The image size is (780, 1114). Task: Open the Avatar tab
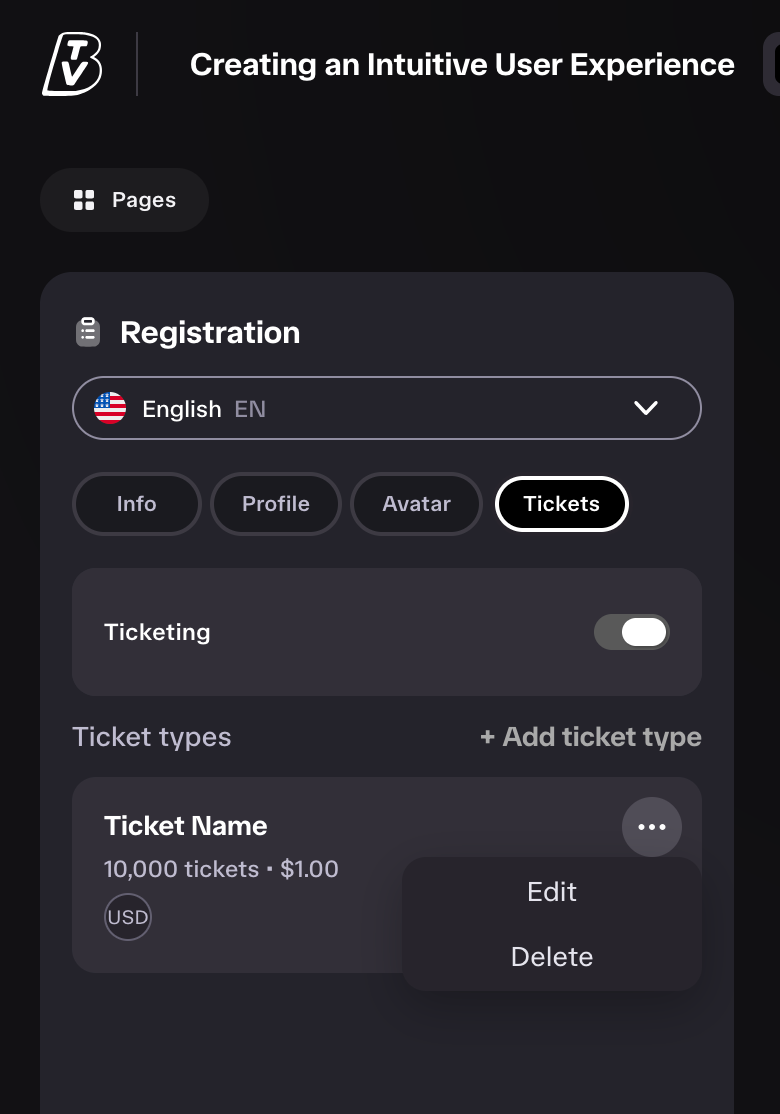point(416,504)
